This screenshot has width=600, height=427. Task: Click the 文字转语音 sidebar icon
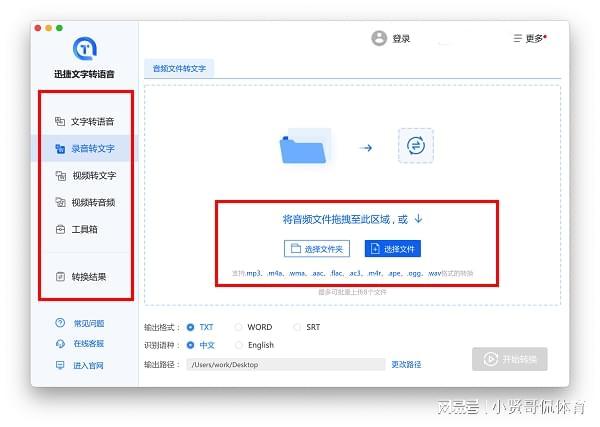click(60, 122)
